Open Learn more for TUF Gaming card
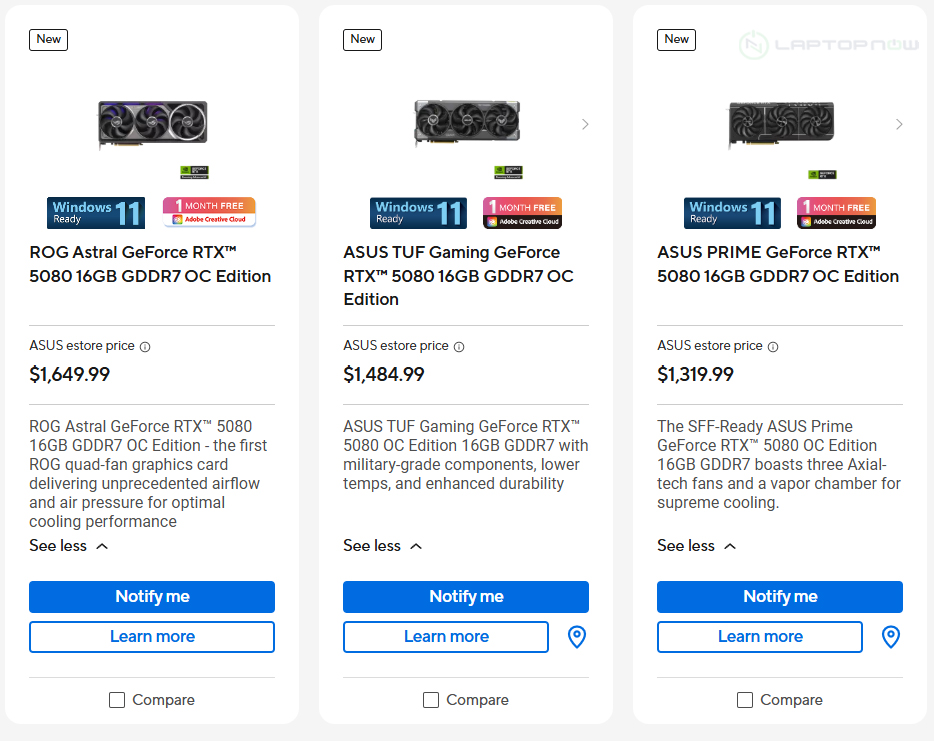The height and width of the screenshot is (741, 934). point(446,637)
